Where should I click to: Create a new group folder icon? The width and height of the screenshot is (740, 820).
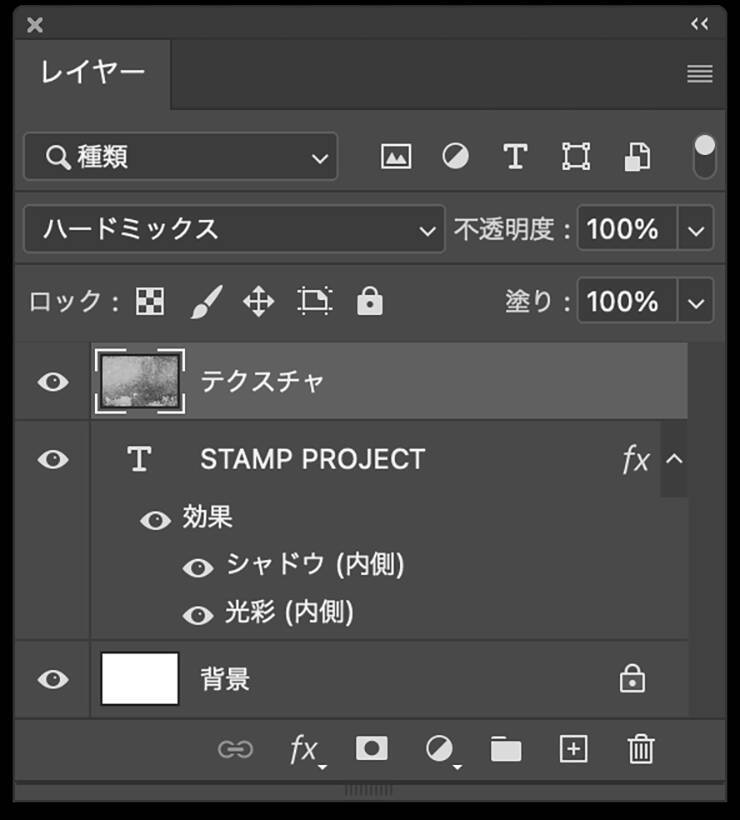506,748
